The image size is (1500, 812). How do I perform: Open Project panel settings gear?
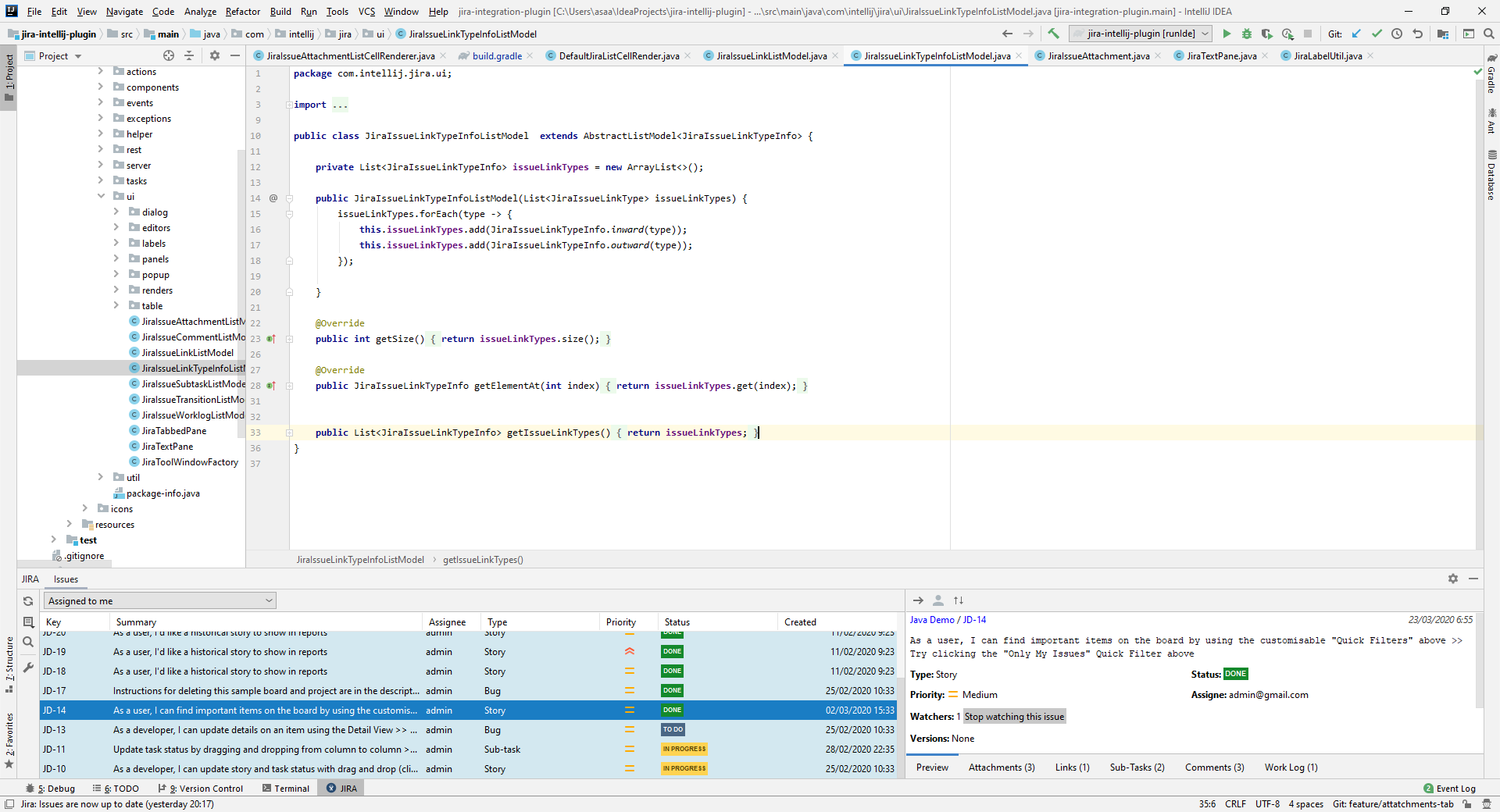point(215,55)
